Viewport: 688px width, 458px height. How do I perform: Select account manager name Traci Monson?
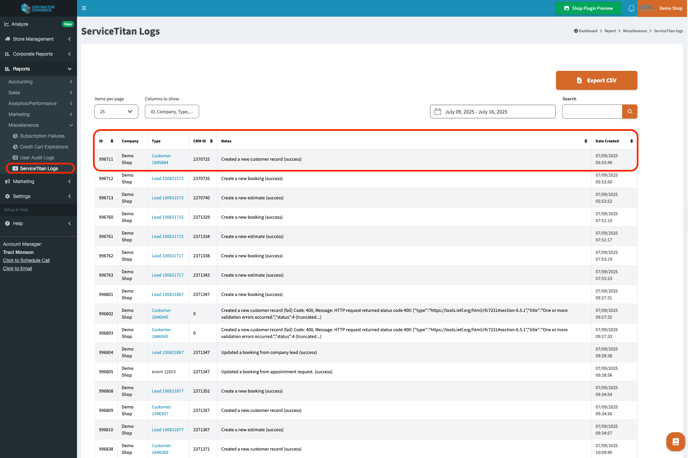18,252
